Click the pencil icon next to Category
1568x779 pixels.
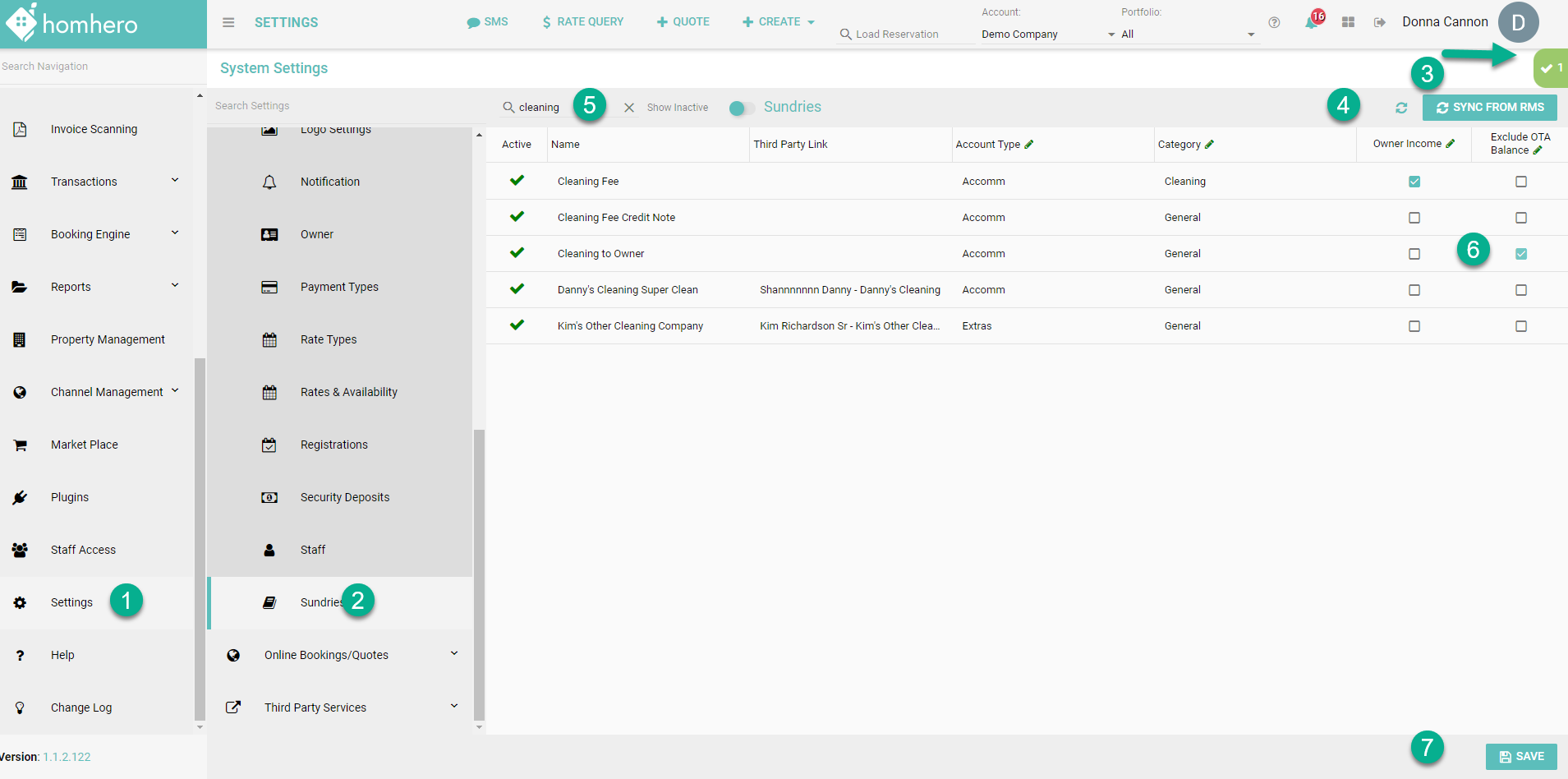(1209, 145)
